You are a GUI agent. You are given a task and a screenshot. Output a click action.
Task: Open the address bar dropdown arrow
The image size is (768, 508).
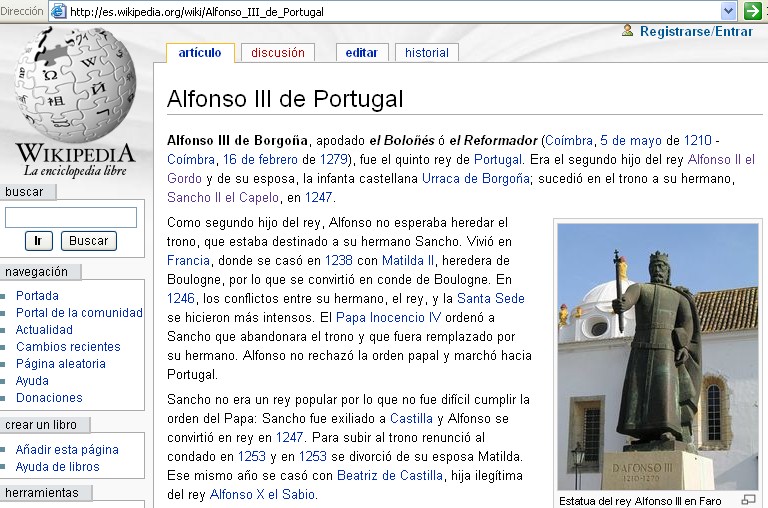click(x=728, y=11)
